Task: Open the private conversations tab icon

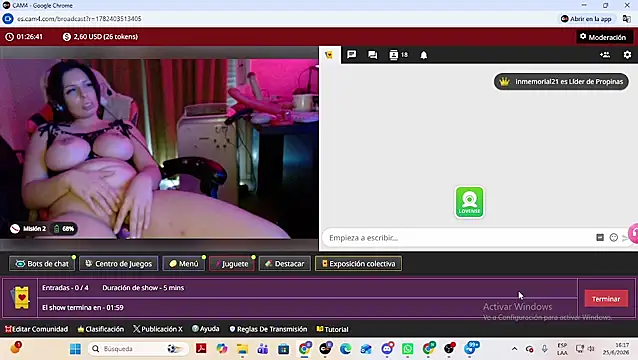Action: (x=372, y=55)
